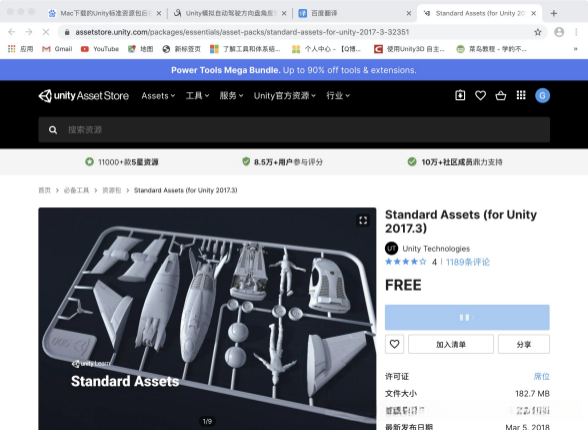Click the address bar URL
The image size is (588, 430).
tap(242, 32)
